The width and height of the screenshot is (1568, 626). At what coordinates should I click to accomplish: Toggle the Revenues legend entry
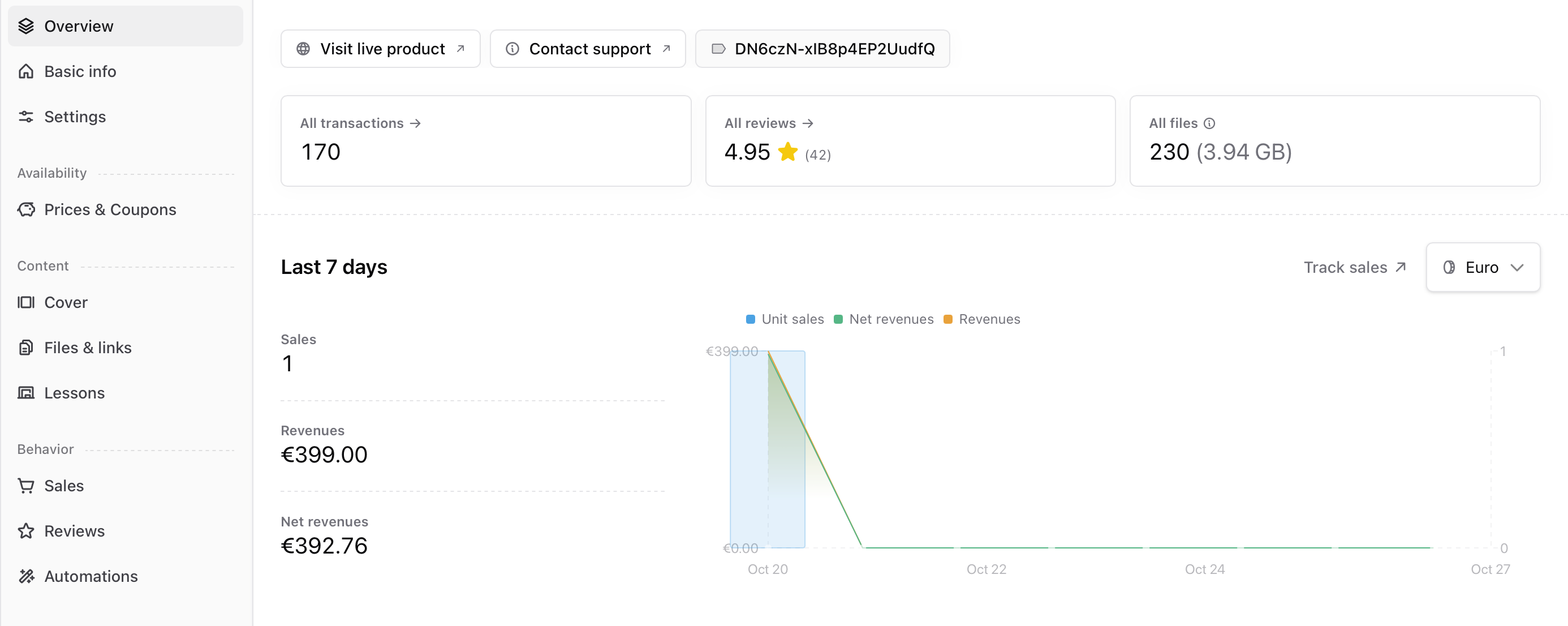[981, 319]
